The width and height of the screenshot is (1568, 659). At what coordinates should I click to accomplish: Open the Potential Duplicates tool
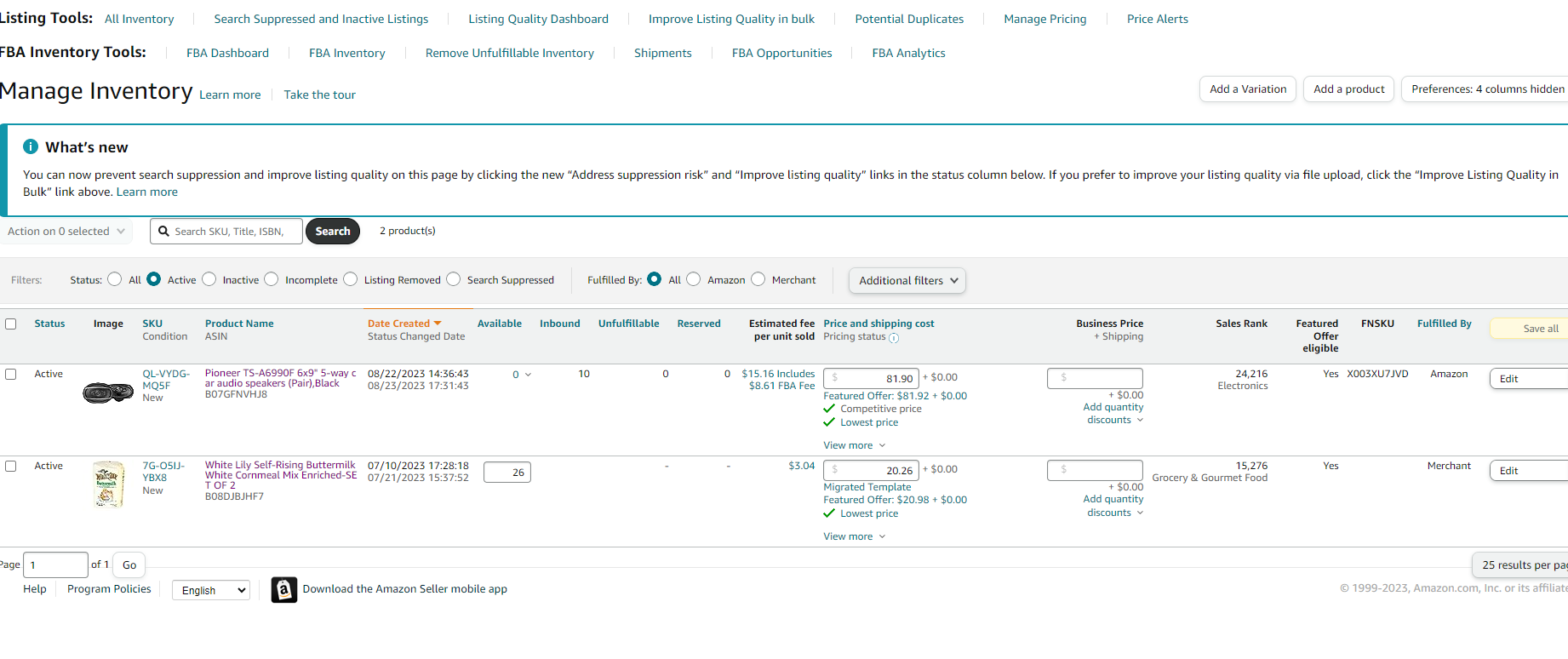point(909,19)
